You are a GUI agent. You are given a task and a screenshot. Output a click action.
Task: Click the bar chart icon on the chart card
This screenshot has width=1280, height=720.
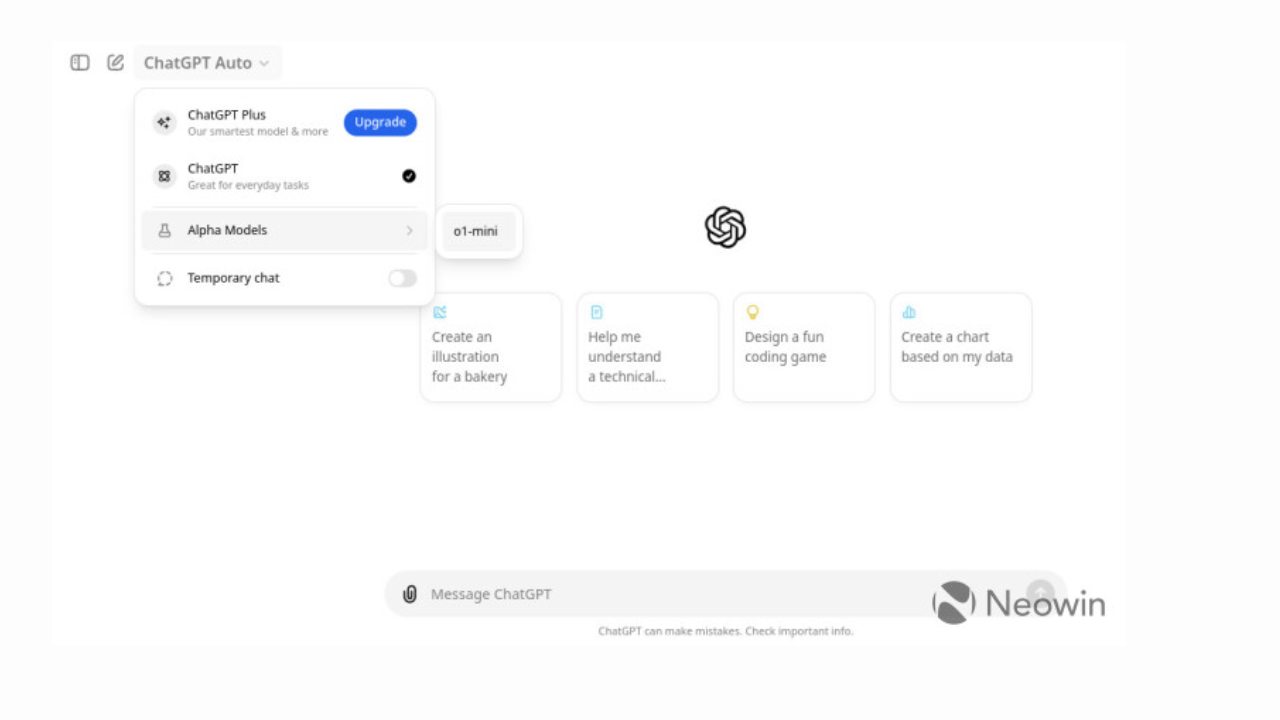[x=909, y=312]
